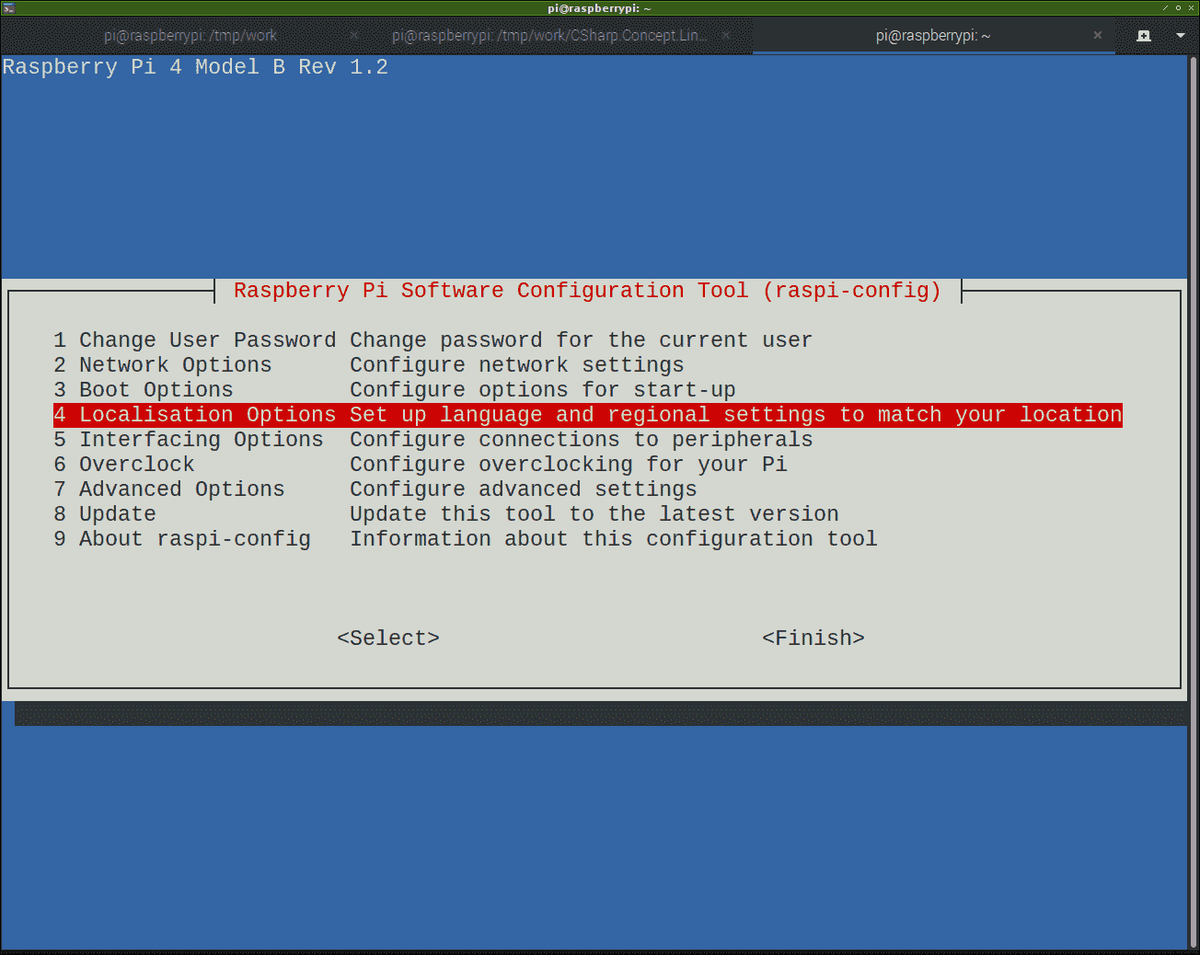Select 4 Localisation Options entry
The image size is (1200, 955).
click(588, 415)
